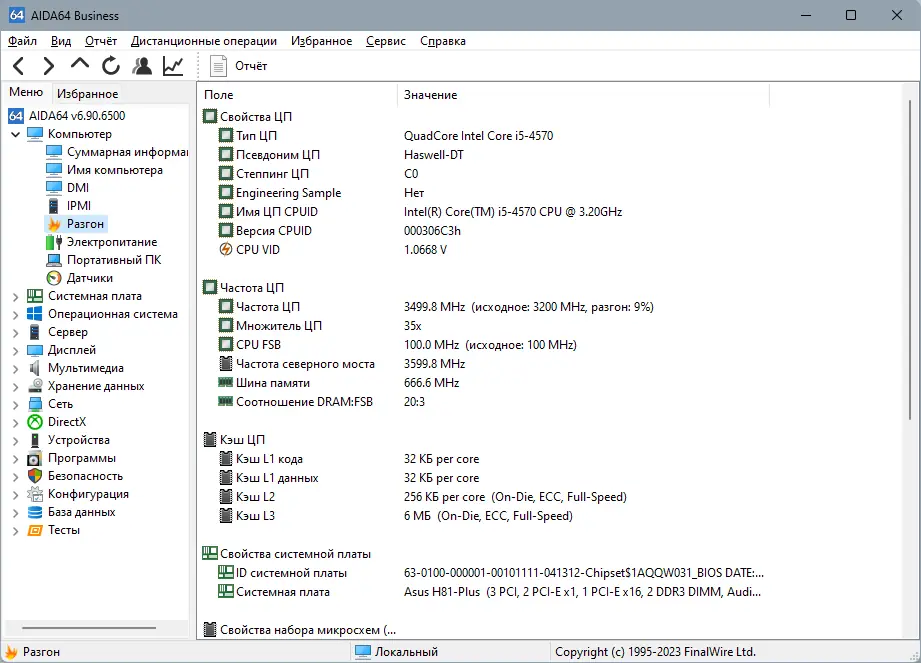Go up one level with the up arrow
921x663 pixels.
[80, 64]
